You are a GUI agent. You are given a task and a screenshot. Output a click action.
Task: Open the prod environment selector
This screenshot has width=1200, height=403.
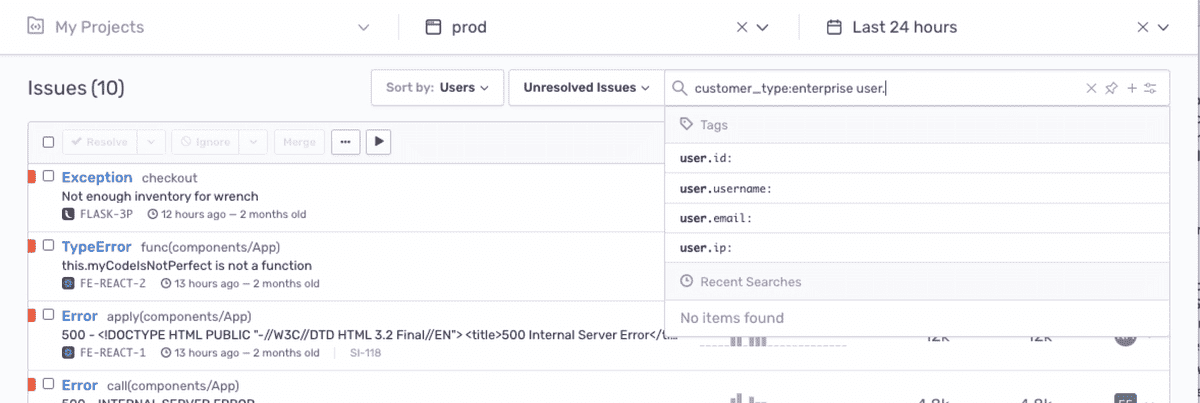click(x=598, y=27)
